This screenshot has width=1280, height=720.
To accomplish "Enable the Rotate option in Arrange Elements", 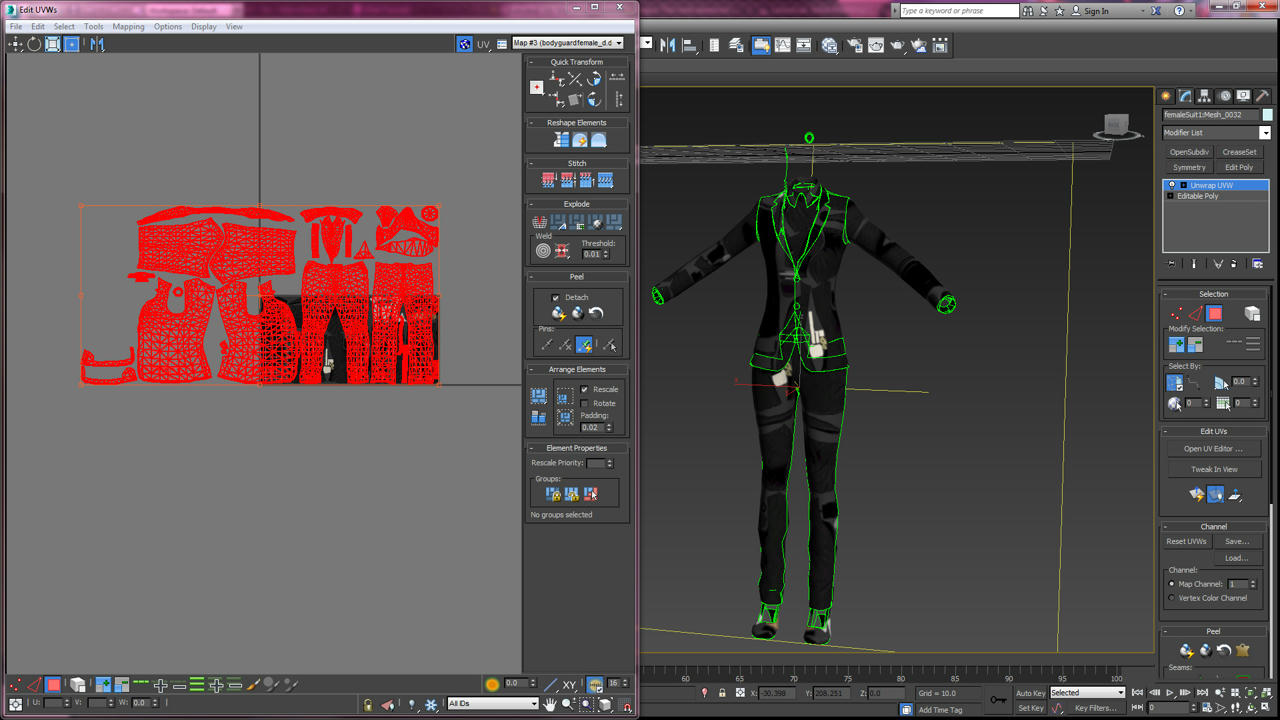I will [584, 403].
